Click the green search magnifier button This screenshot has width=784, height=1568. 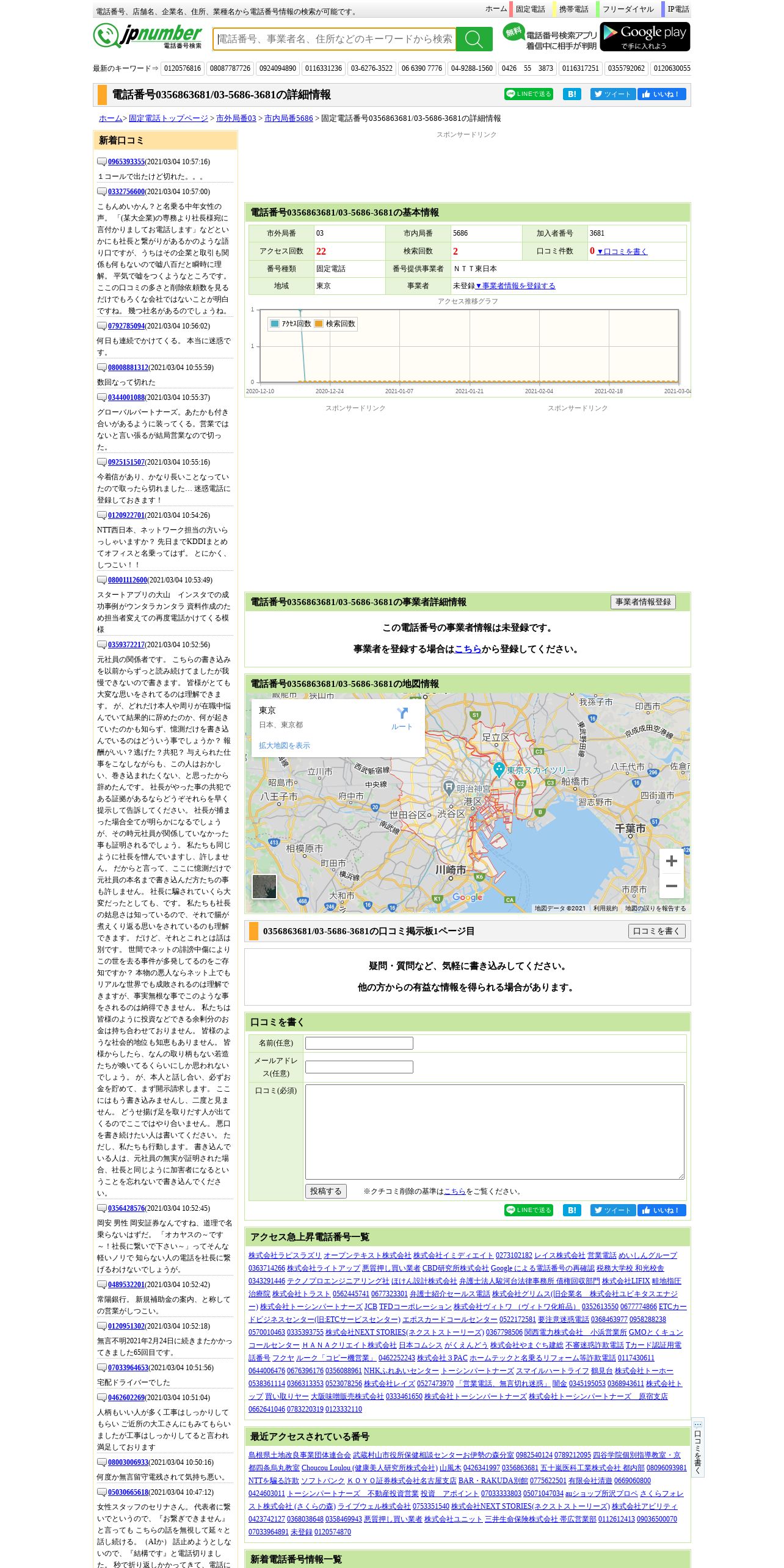pos(474,39)
